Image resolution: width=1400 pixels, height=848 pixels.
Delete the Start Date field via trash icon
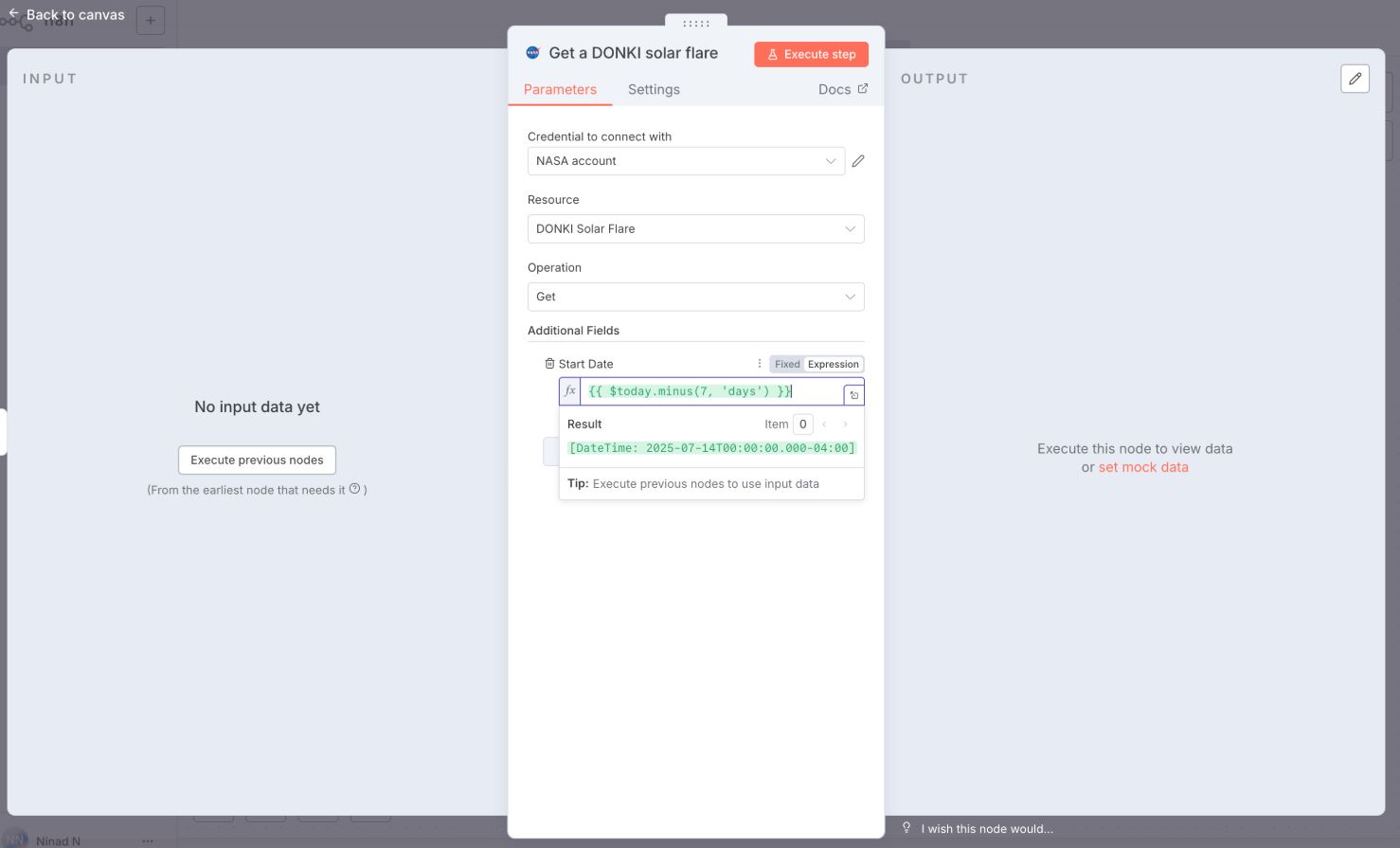tap(549, 364)
